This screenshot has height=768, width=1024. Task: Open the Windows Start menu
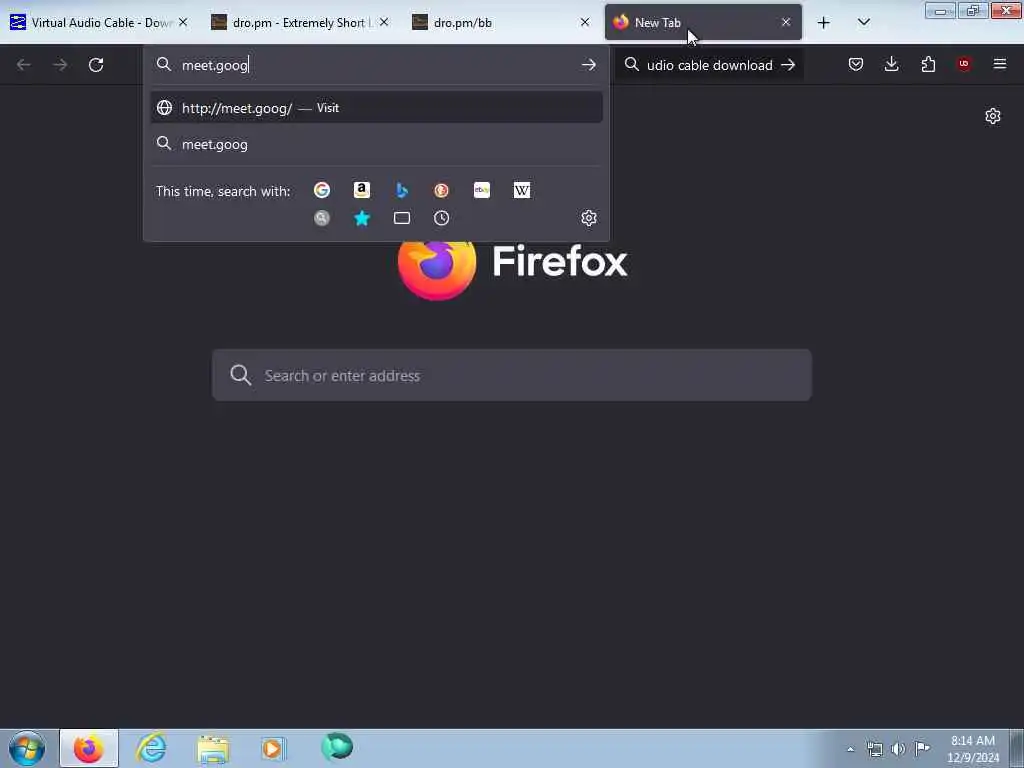click(27, 748)
